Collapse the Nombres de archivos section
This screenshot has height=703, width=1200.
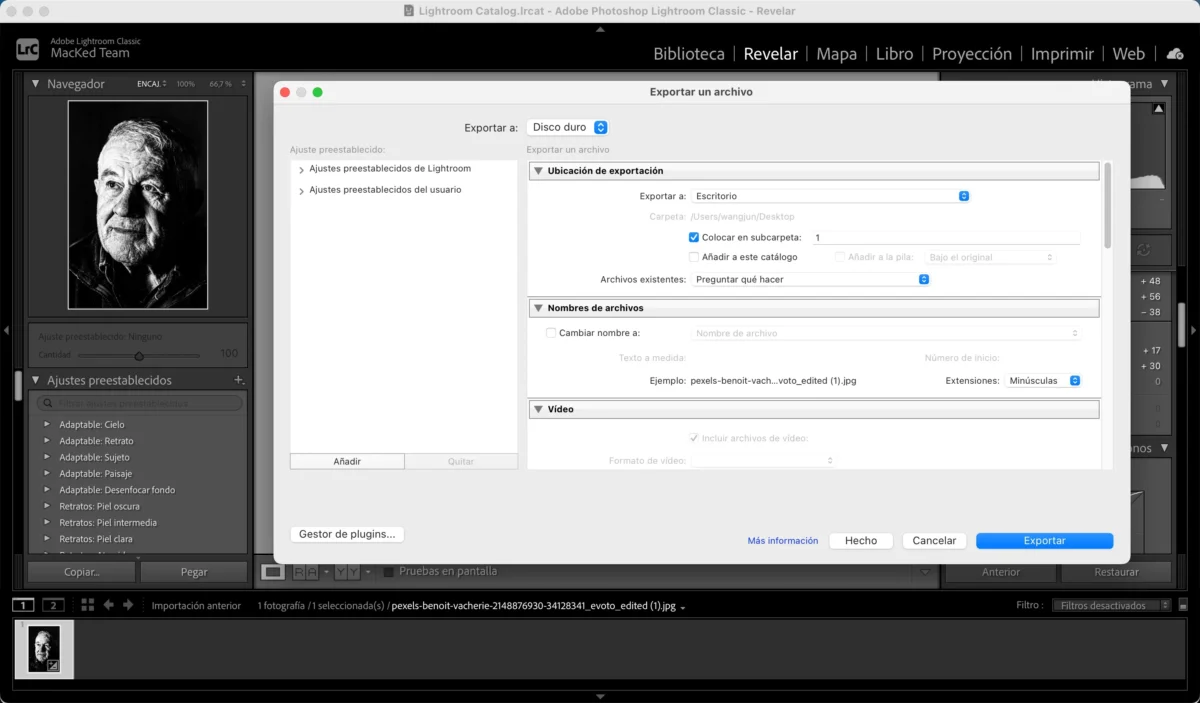(x=538, y=308)
